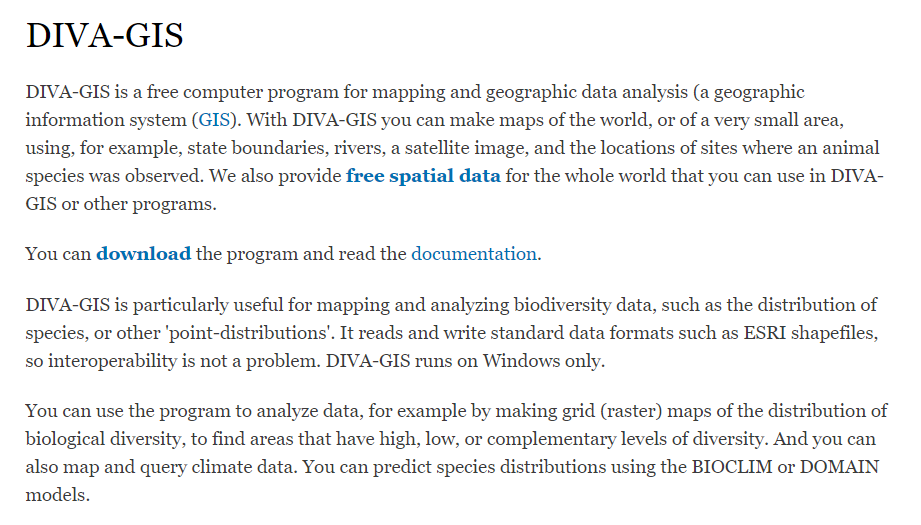Click the 'point-distributions' quoted term
The width and height of the screenshot is (921, 525).
click(x=248, y=333)
